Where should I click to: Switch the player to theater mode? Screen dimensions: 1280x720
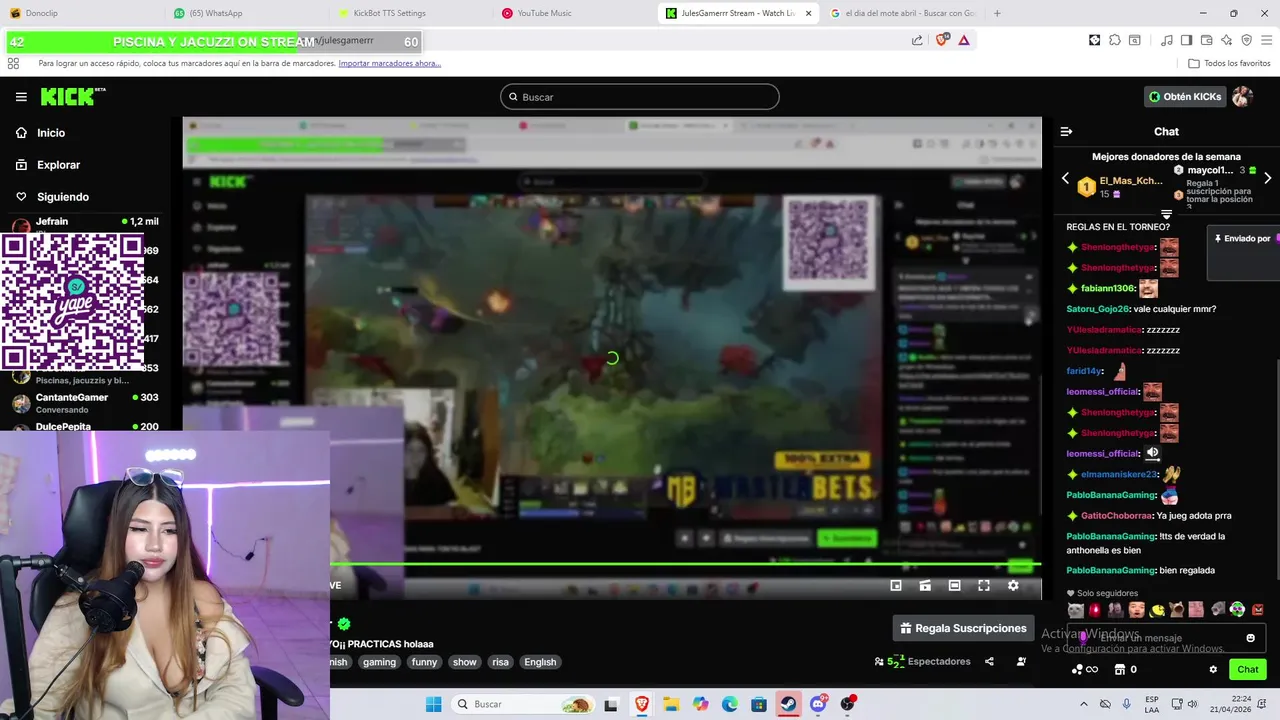(955, 586)
